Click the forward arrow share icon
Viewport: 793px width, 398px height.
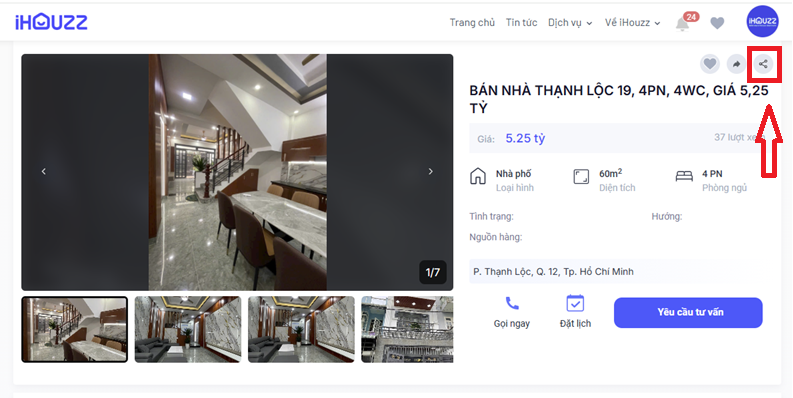coord(736,64)
